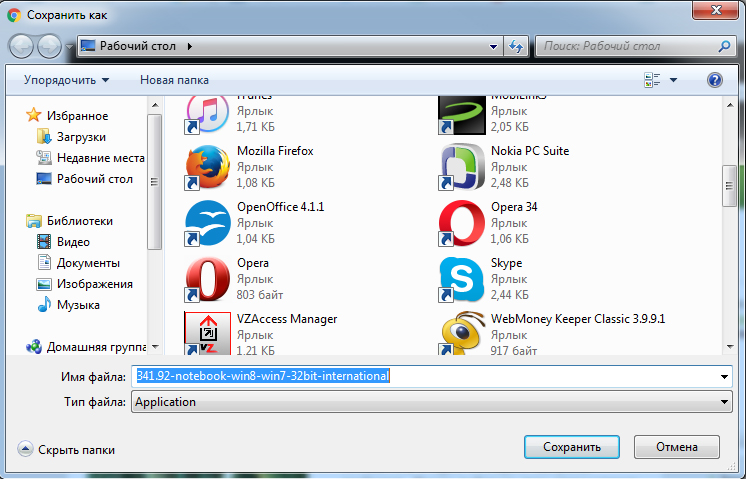Open the help question mark icon
Image resolution: width=746 pixels, height=479 pixels.
pyautogui.click(x=715, y=80)
